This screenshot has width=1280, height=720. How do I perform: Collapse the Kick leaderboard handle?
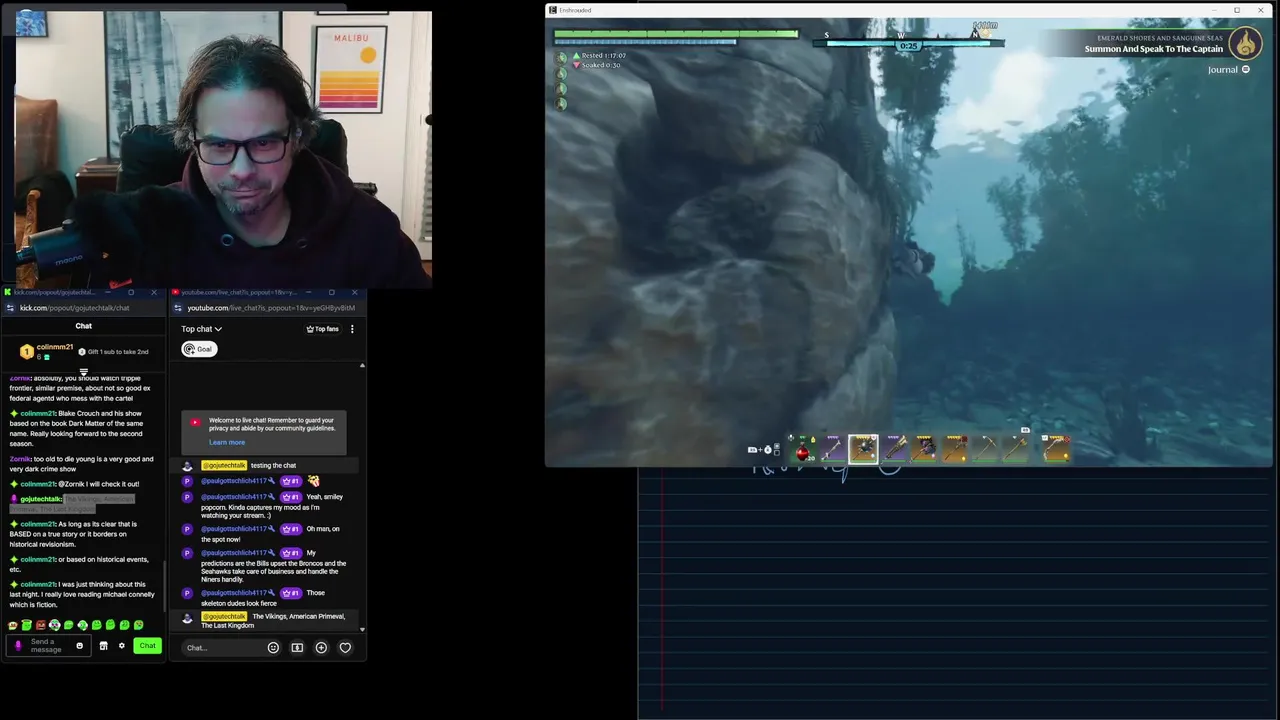tap(84, 372)
